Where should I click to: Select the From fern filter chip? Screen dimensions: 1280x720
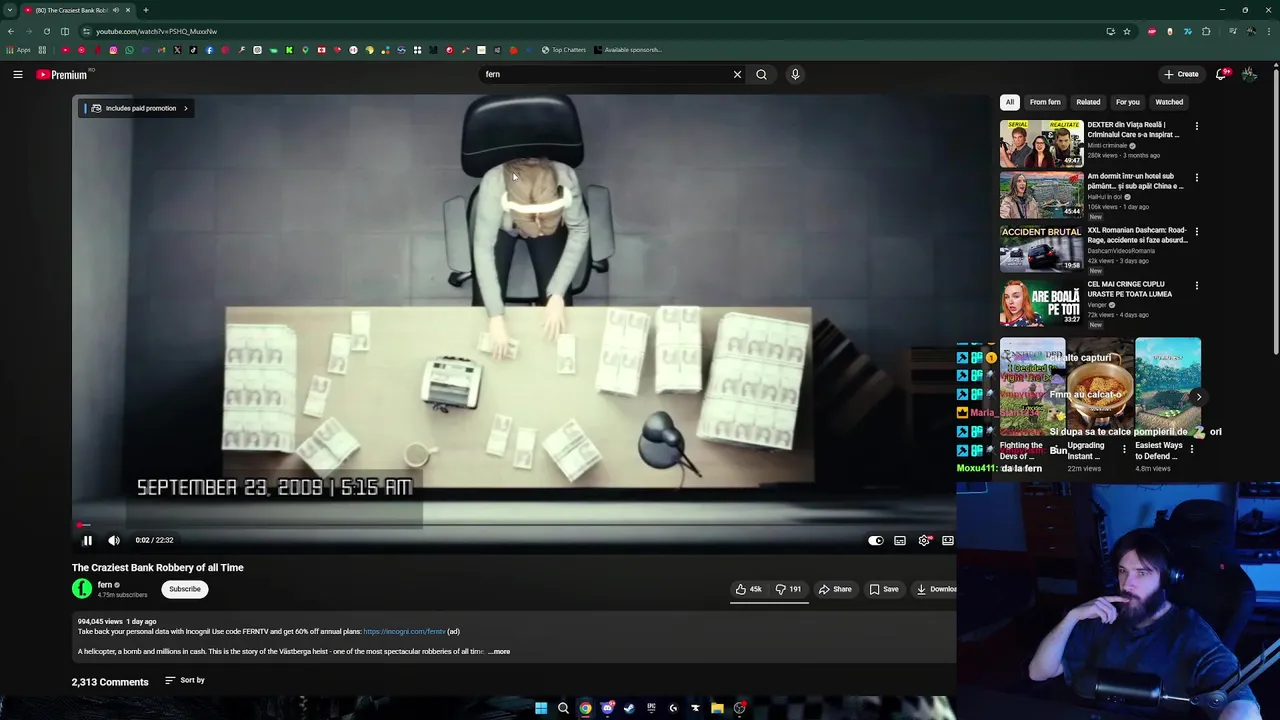1045,102
